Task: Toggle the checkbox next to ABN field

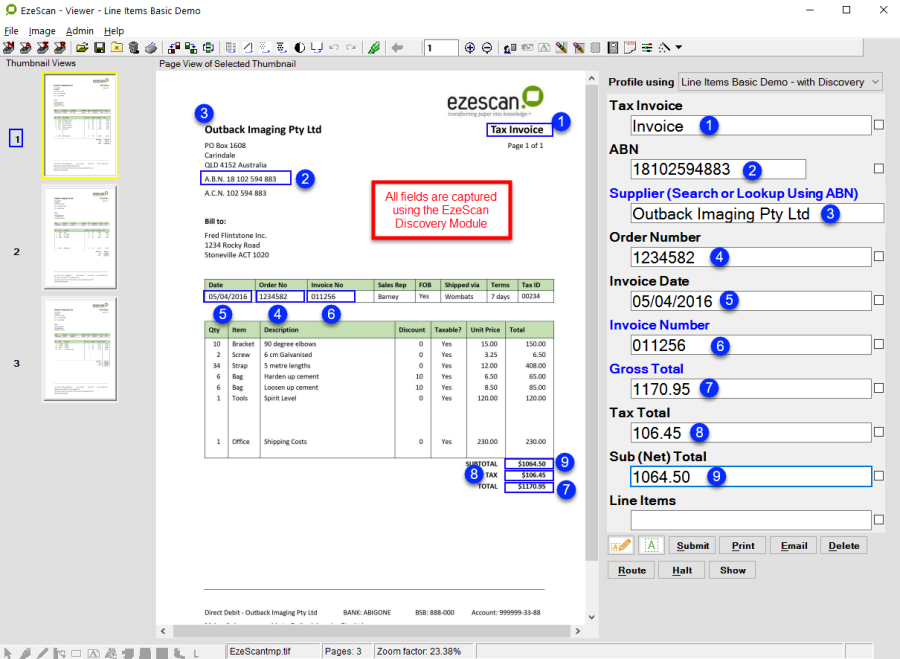Action: [879, 169]
